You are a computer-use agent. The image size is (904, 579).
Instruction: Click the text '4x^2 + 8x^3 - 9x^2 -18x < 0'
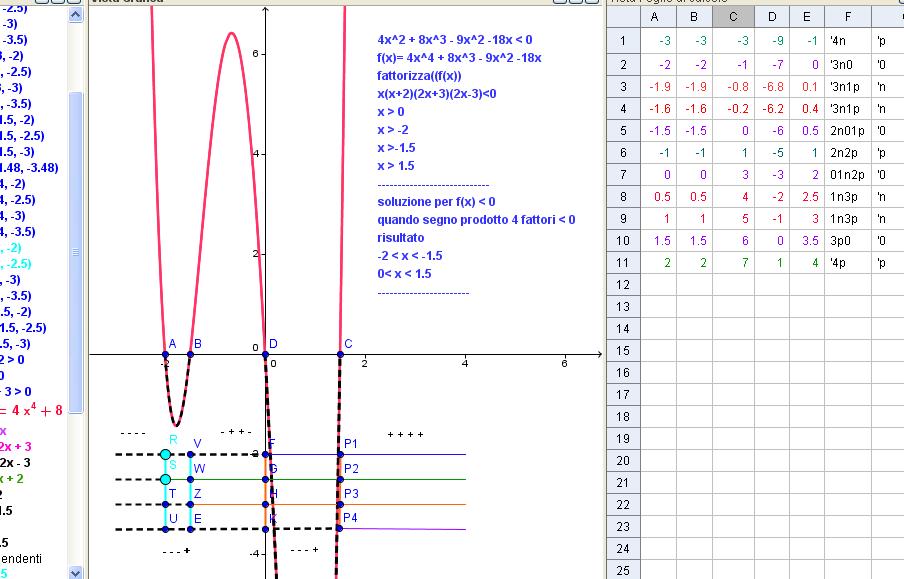455,40
